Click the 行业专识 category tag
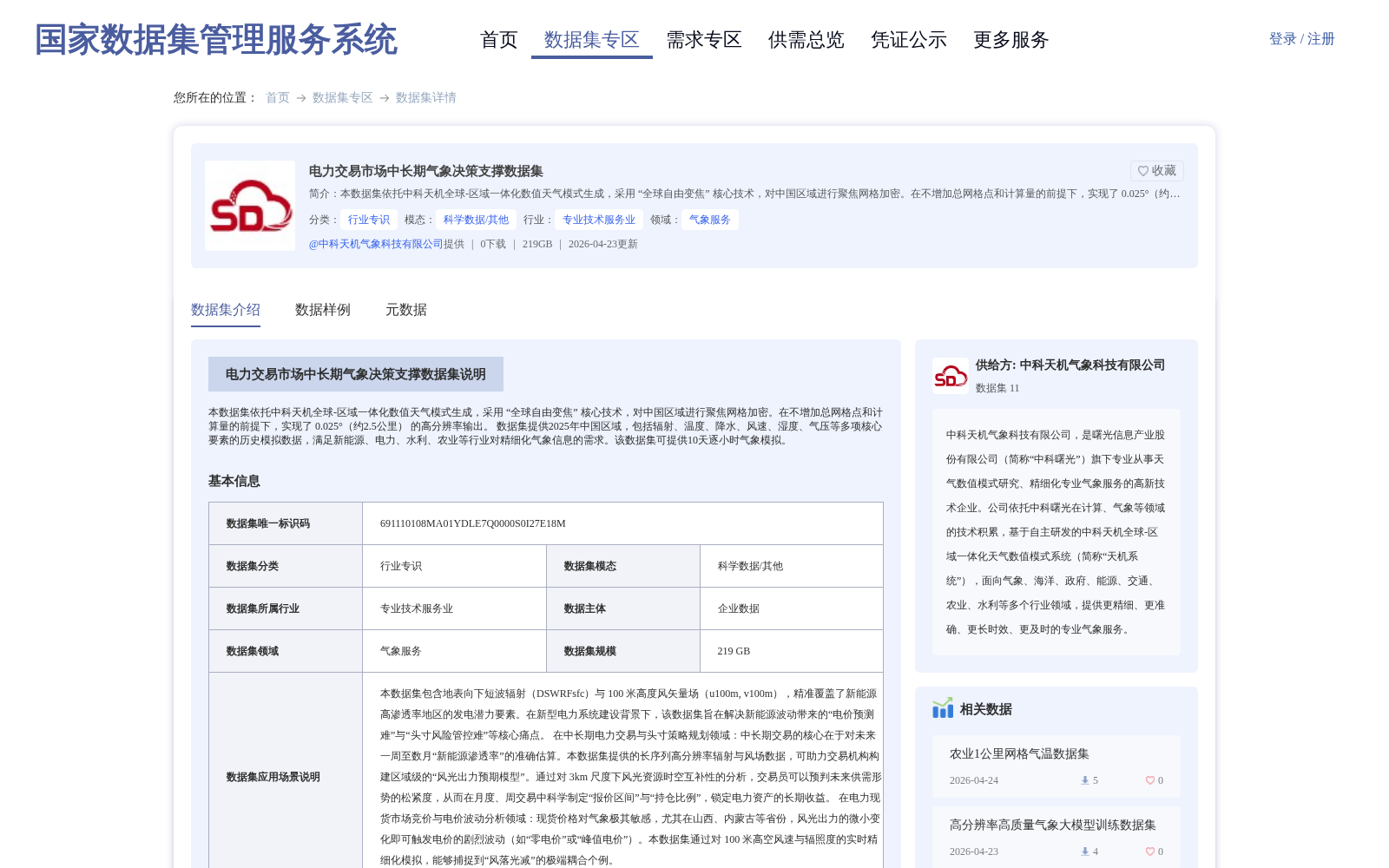Screen dimensions: 1389x868 tap(369, 220)
